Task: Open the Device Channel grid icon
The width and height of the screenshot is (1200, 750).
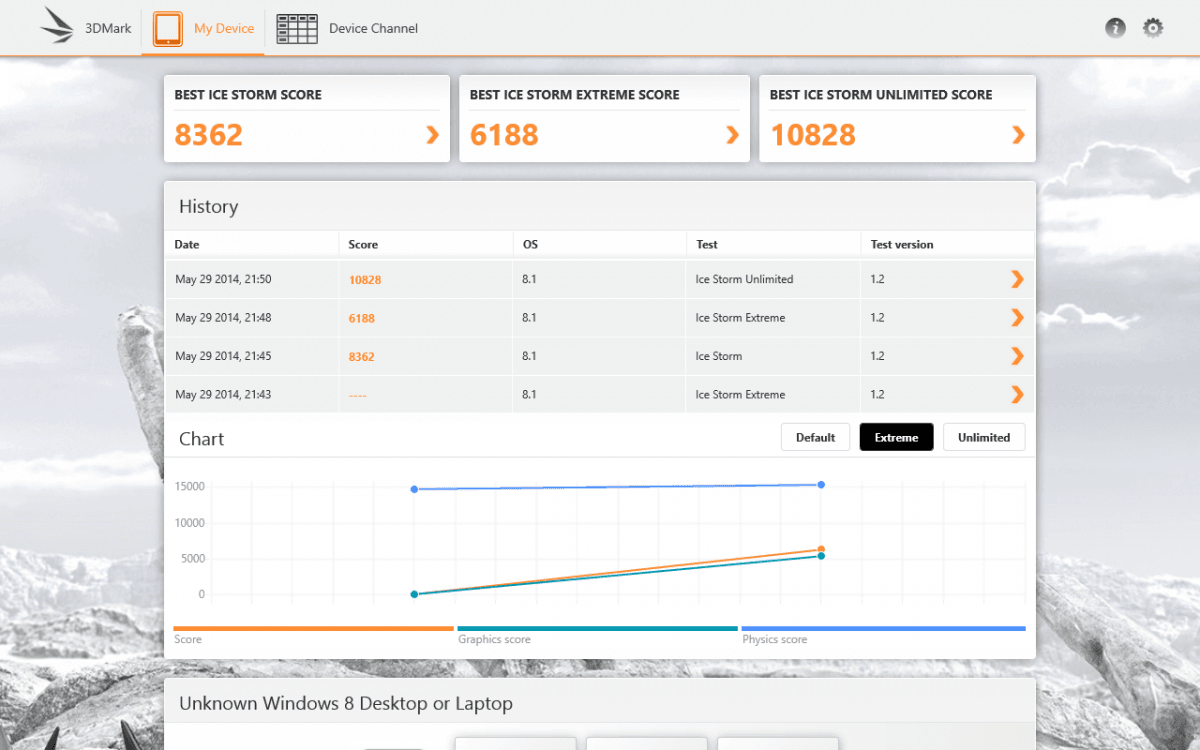Action: point(297,29)
